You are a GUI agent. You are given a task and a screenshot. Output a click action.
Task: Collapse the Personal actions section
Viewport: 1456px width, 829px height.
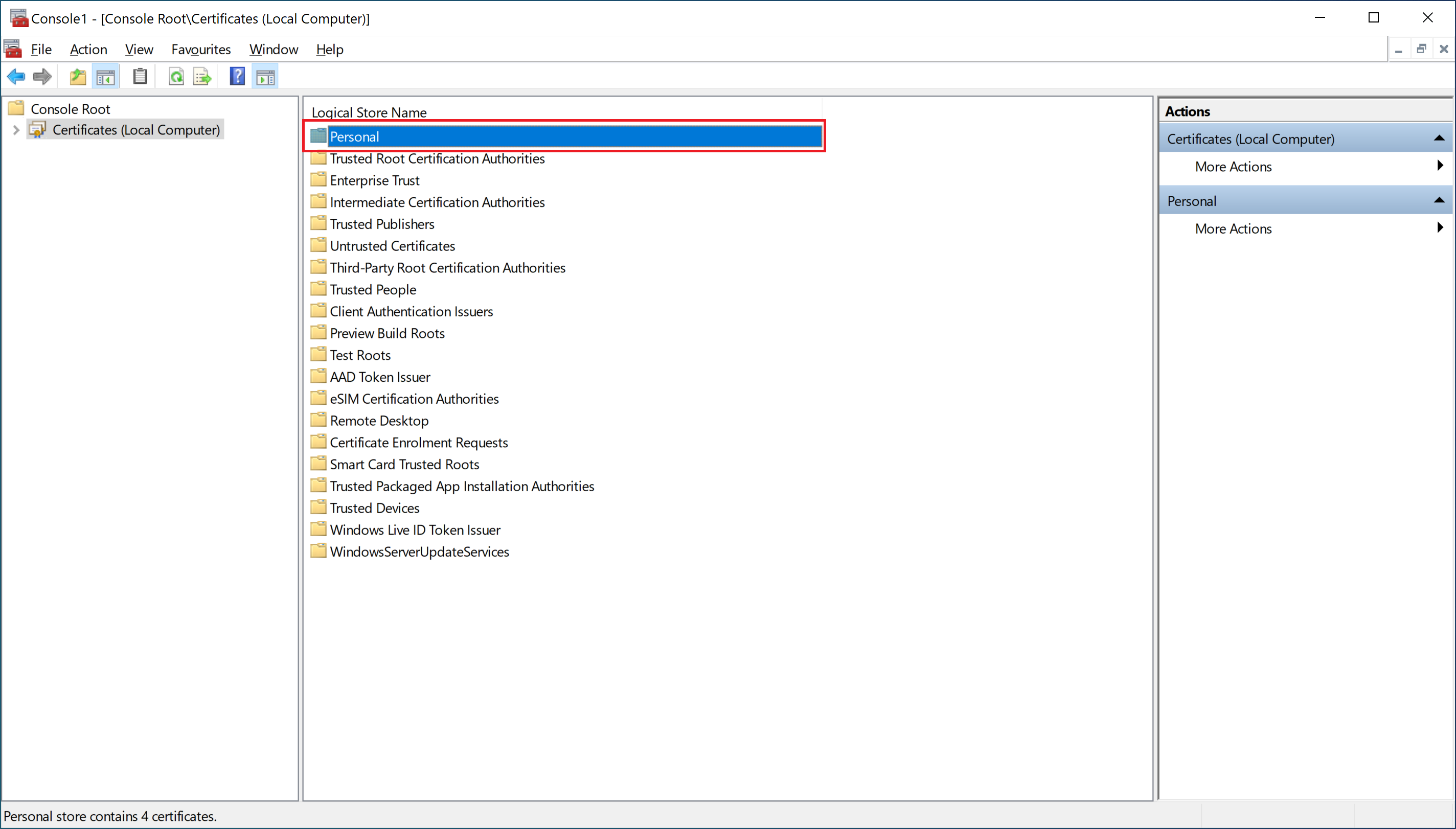pyautogui.click(x=1439, y=200)
